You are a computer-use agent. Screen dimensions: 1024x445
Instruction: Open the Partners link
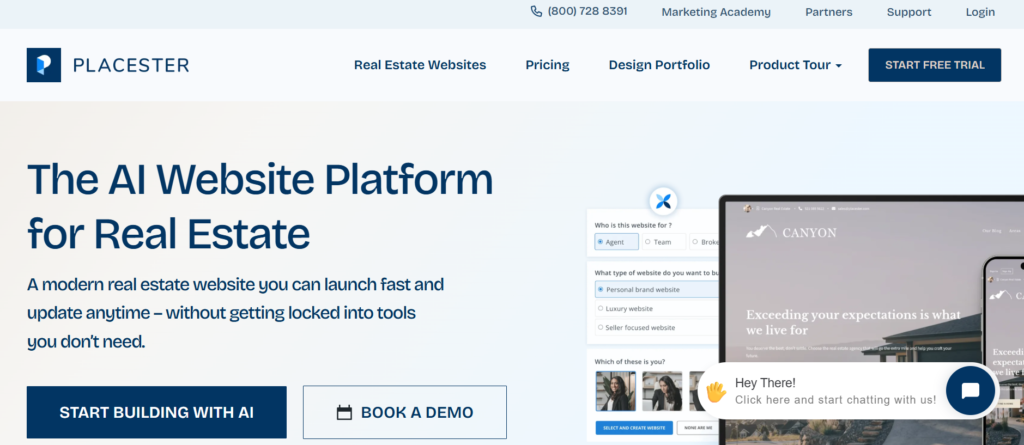[x=828, y=12]
